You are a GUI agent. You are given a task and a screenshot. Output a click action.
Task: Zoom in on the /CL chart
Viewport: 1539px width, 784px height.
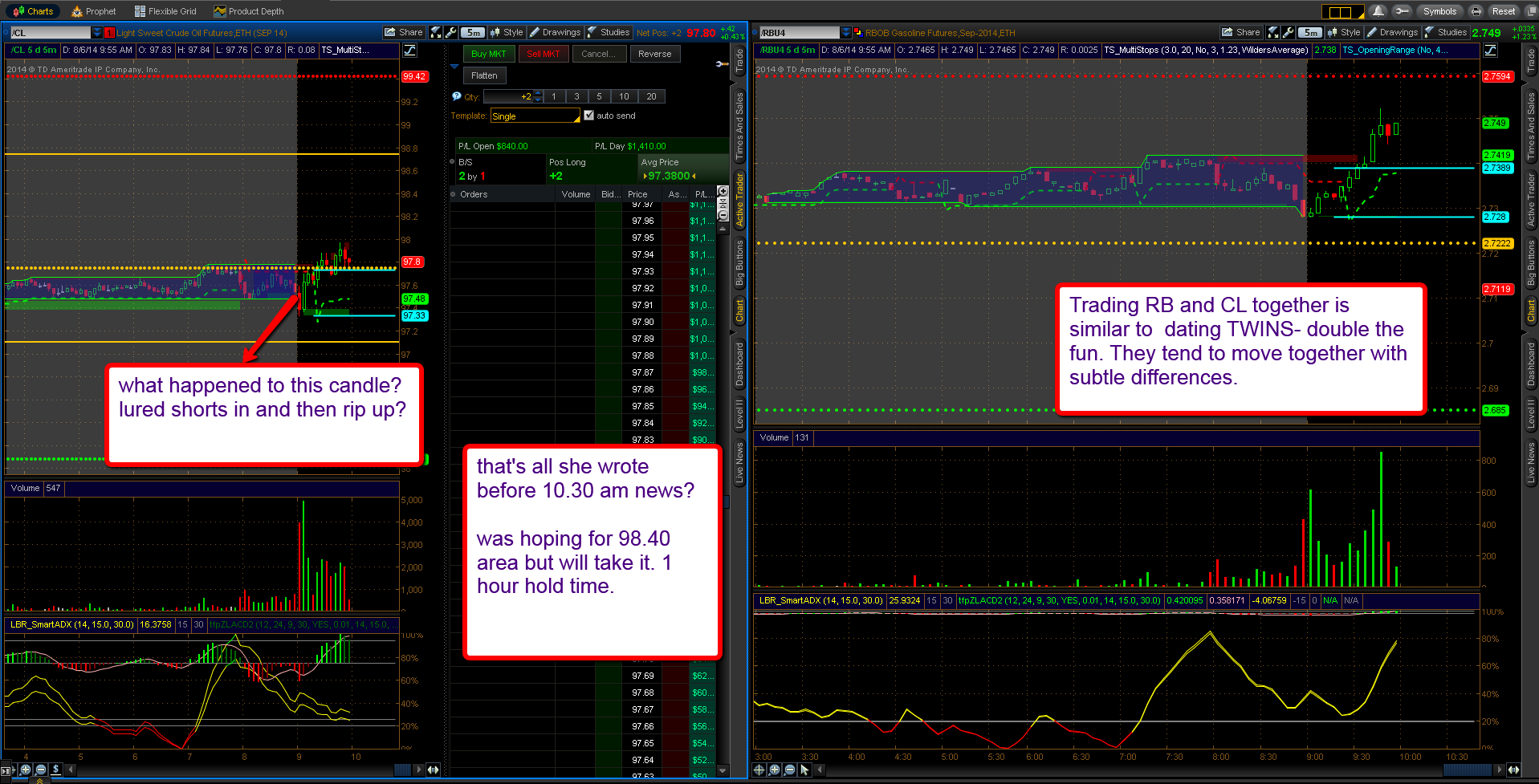[x=26, y=770]
